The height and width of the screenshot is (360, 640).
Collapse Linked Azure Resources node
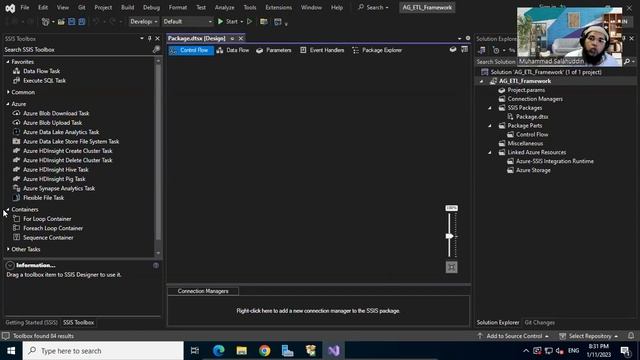coord(490,152)
